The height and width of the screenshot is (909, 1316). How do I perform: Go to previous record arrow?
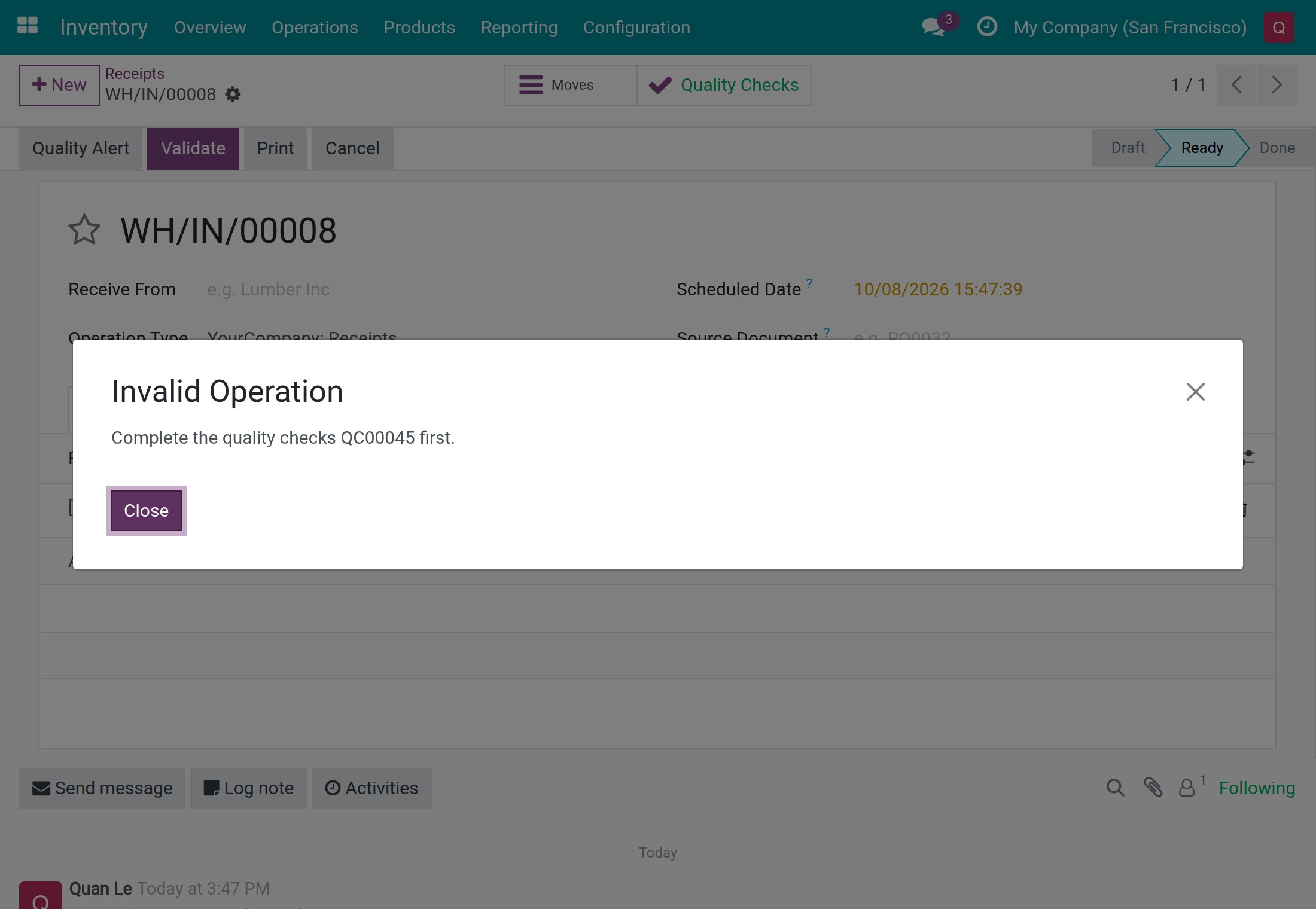(x=1236, y=85)
